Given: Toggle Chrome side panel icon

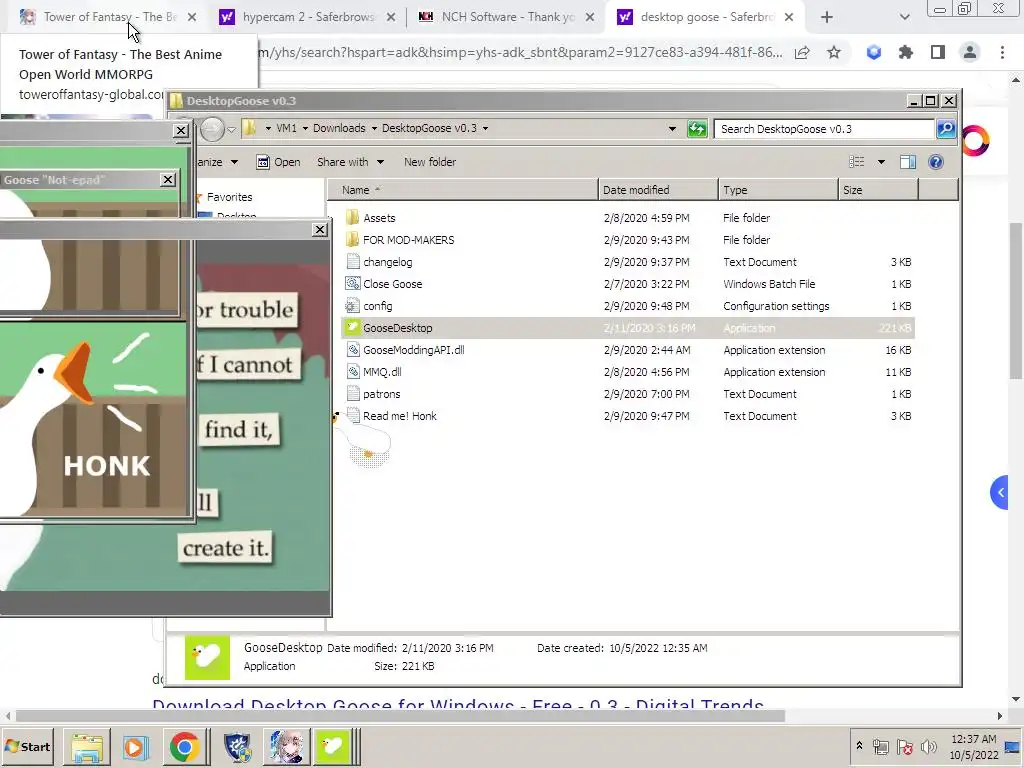Looking at the screenshot, I should click(937, 53).
